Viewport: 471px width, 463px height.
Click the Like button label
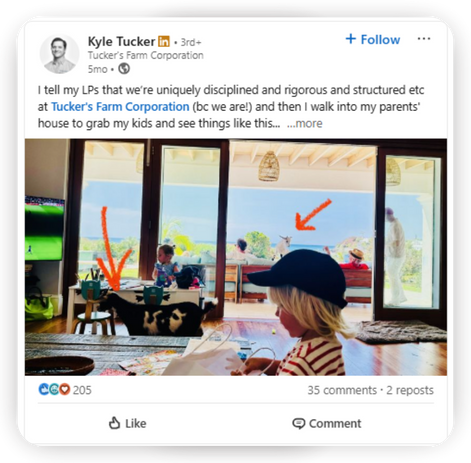click(136, 424)
